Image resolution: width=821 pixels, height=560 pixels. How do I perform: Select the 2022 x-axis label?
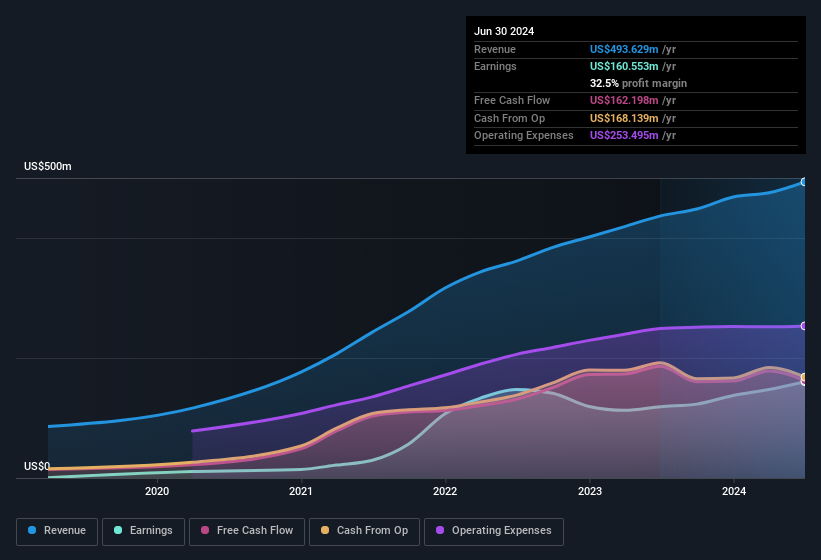445,491
